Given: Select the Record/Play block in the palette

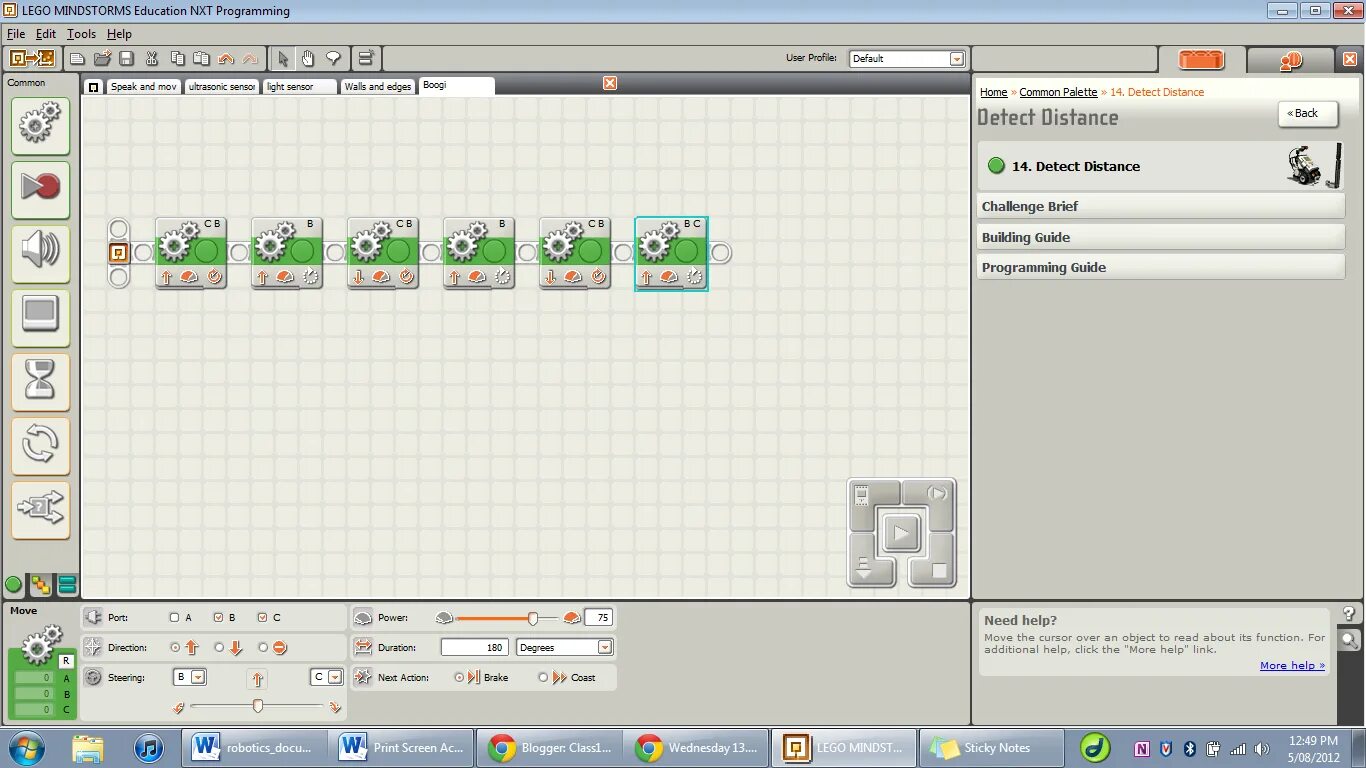Looking at the screenshot, I should [x=40, y=190].
